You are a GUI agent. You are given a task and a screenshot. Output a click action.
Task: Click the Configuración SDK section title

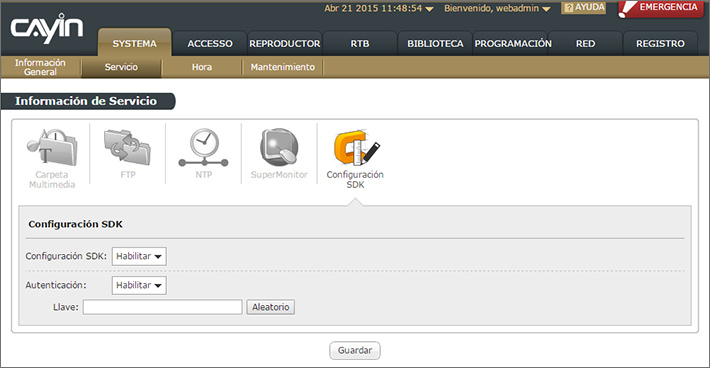[75, 224]
